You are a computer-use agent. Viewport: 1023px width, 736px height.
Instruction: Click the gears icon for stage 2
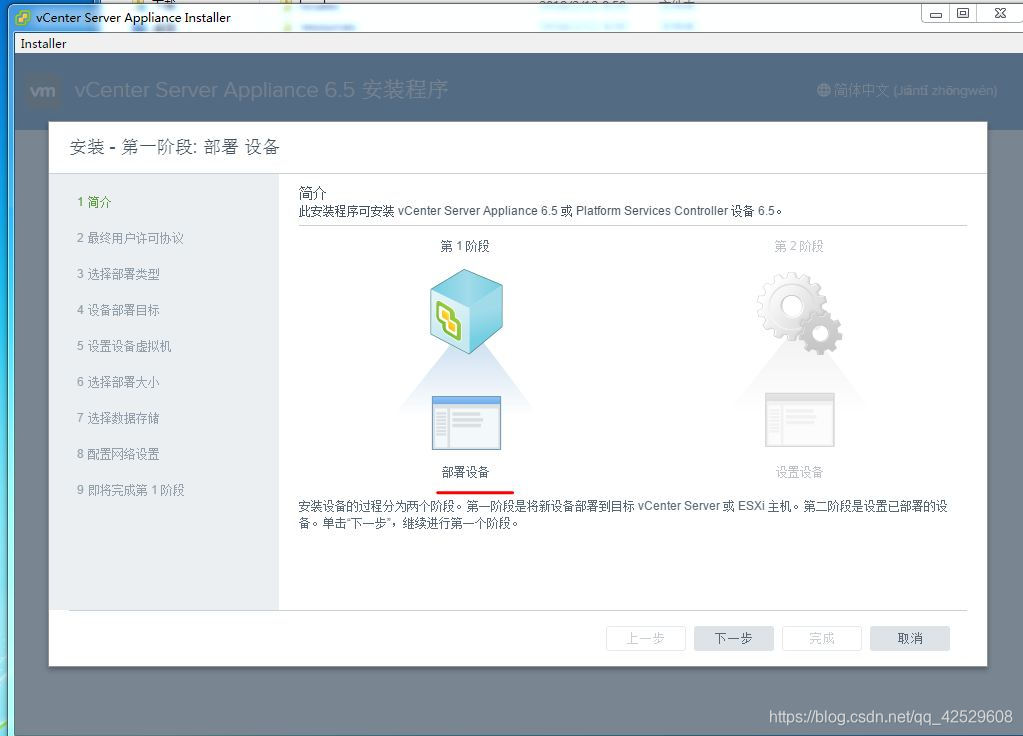[799, 313]
